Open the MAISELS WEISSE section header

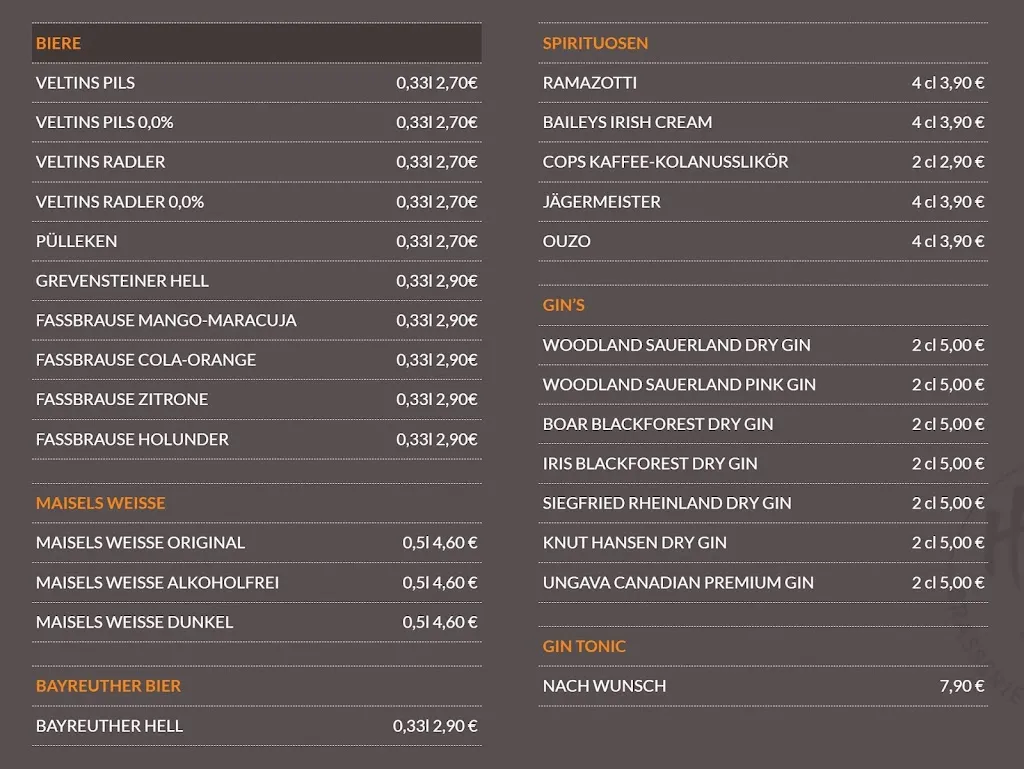100,503
